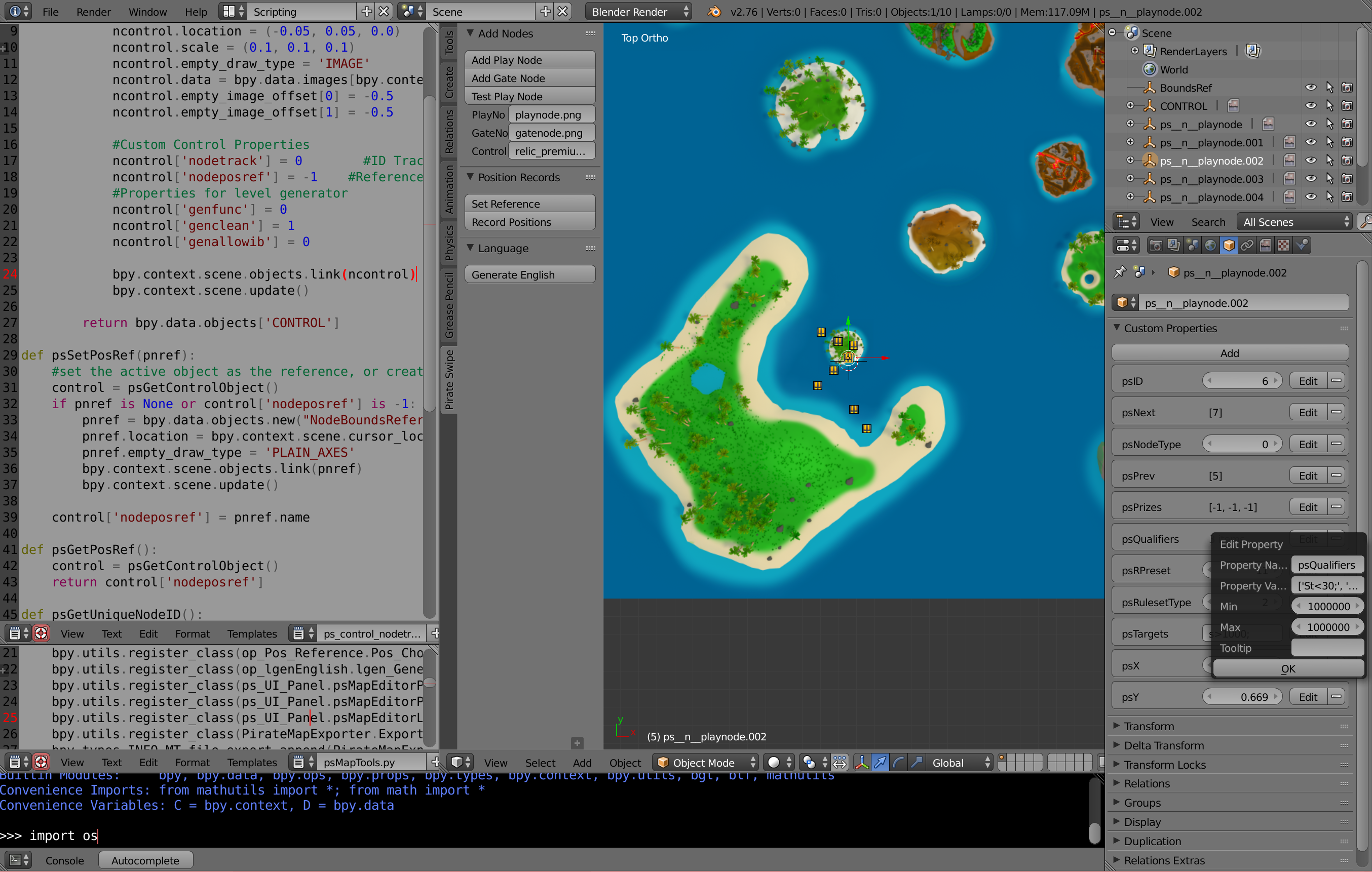
Task: Toggle selectability of BoundsRef object
Action: (1329, 88)
